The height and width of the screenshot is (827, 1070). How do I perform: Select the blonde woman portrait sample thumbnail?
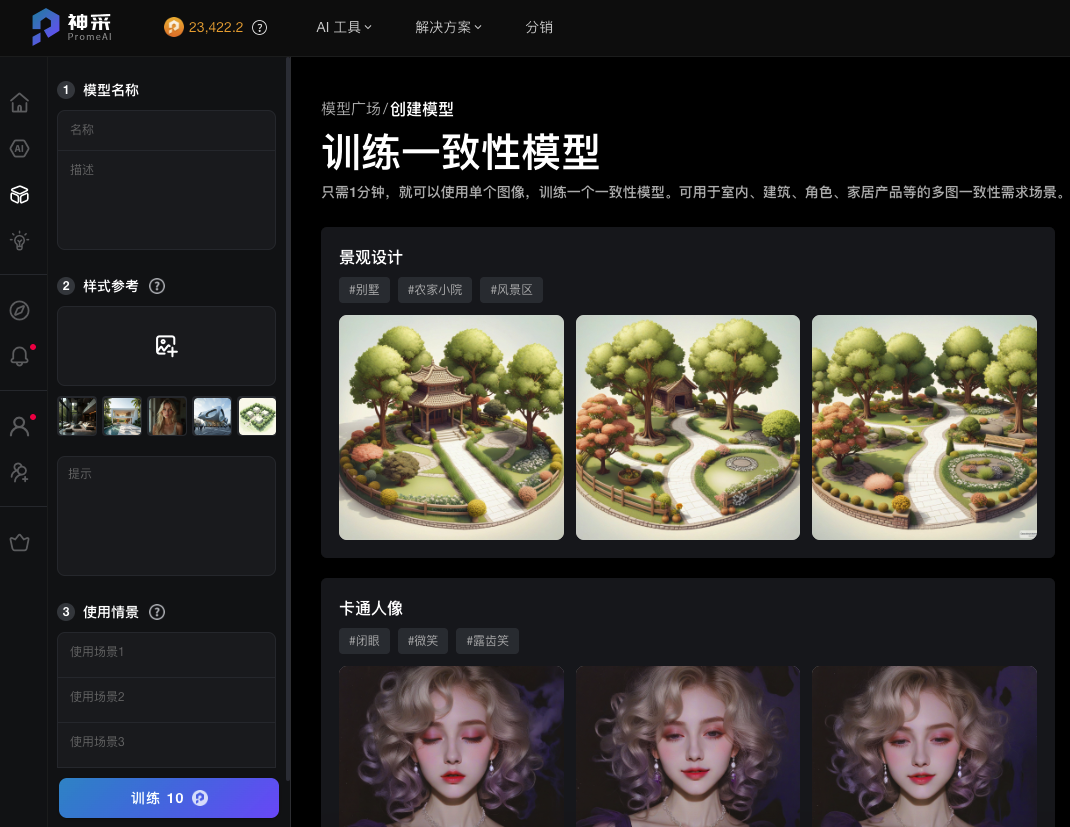(x=167, y=416)
